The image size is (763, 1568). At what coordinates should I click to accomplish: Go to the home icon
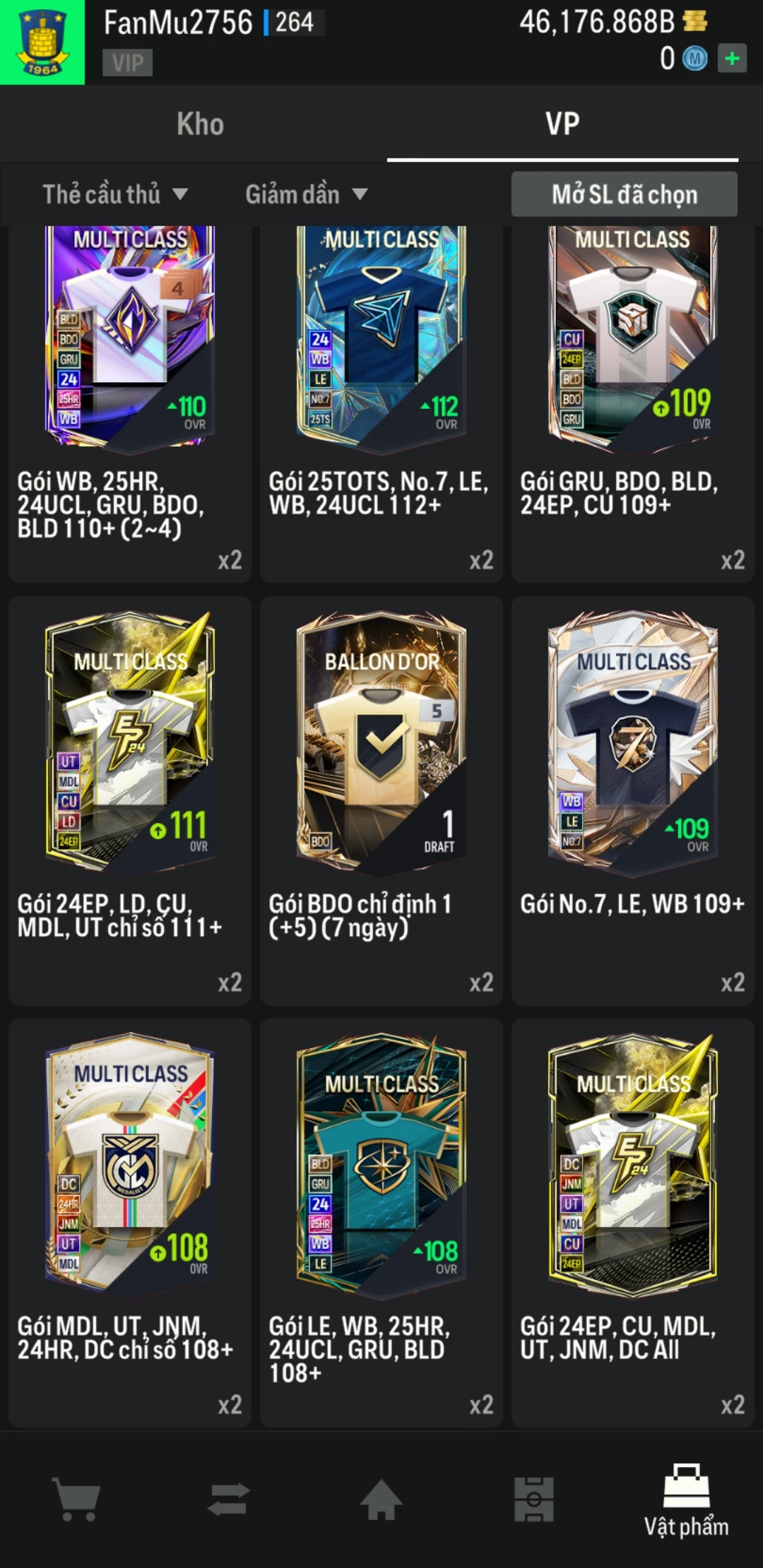click(381, 1499)
